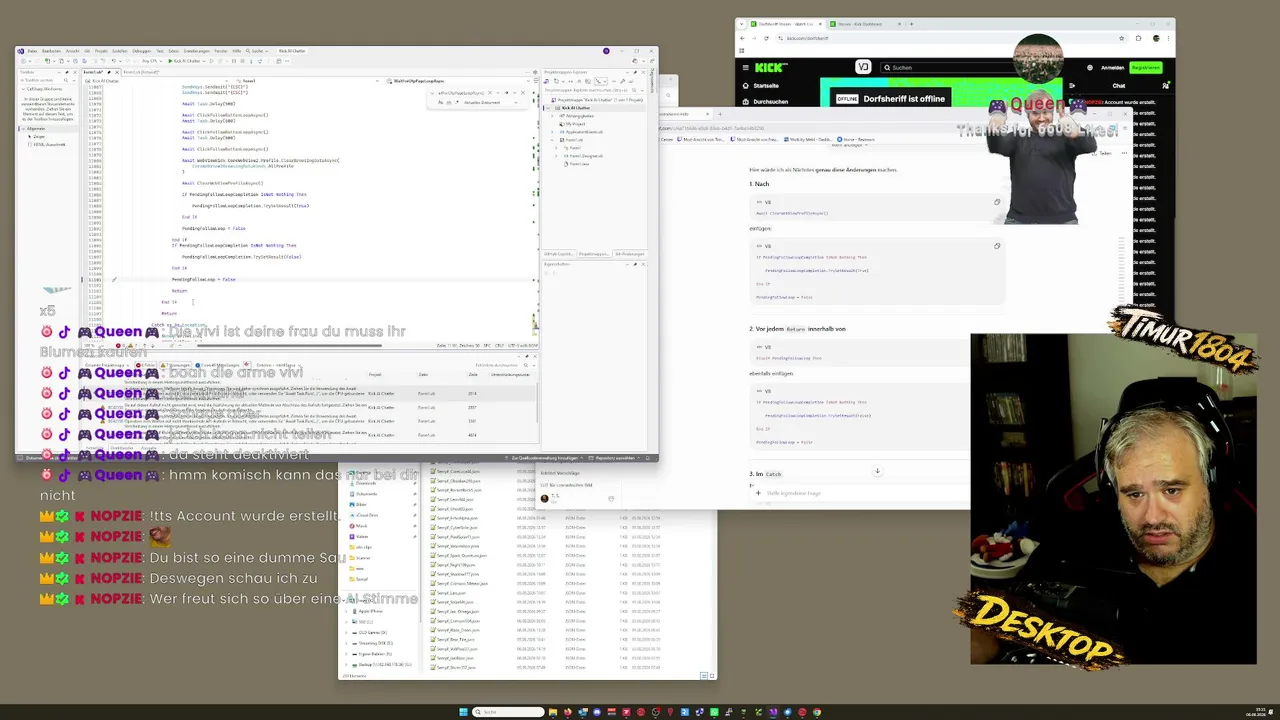Open a new tab in Chrome
Image resolution: width=1280 pixels, height=720 pixels.
point(910,23)
